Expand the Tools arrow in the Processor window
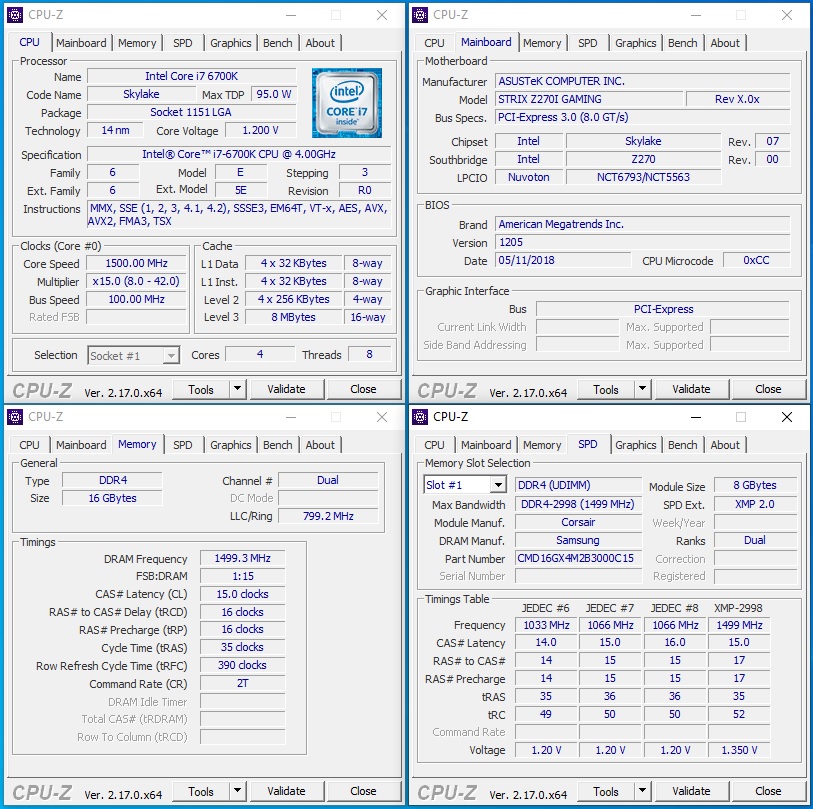The width and height of the screenshot is (813, 809). (237, 389)
